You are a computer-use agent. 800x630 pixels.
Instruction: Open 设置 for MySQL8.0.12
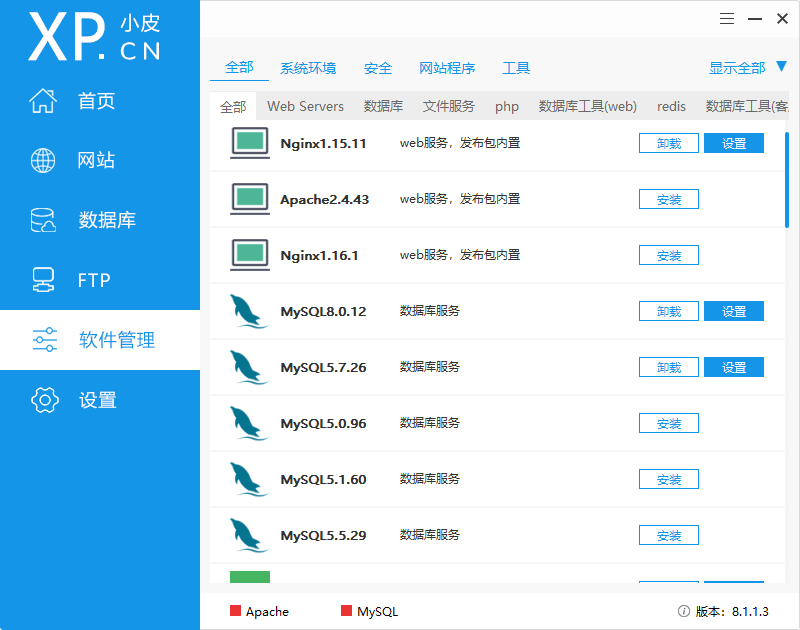click(734, 311)
